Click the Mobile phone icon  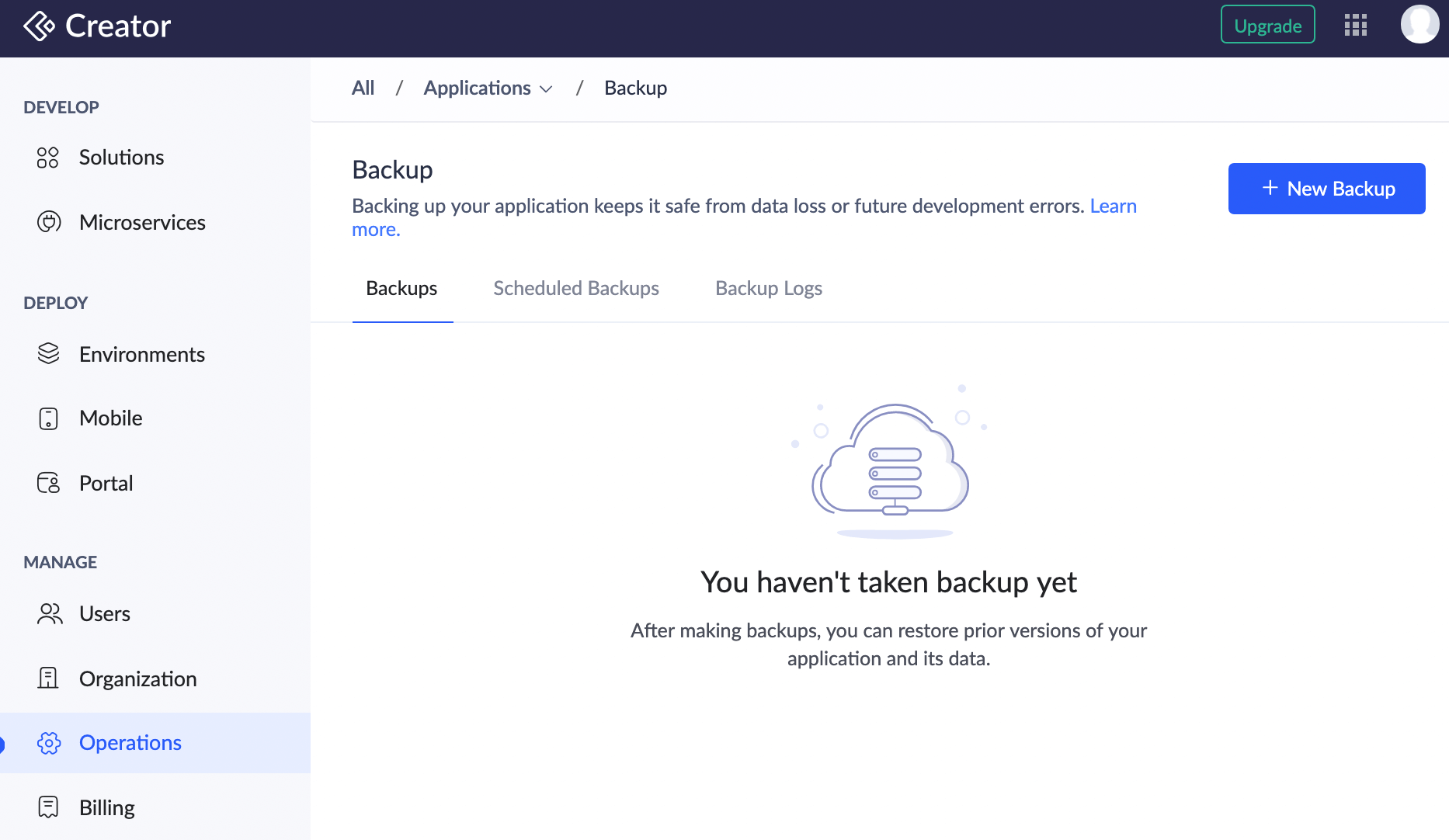click(48, 418)
